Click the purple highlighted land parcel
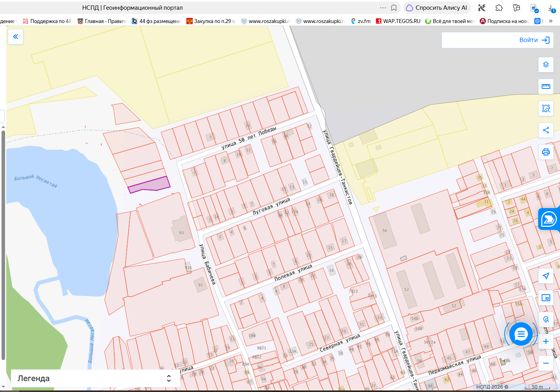The image size is (560, 392). pyautogui.click(x=149, y=185)
